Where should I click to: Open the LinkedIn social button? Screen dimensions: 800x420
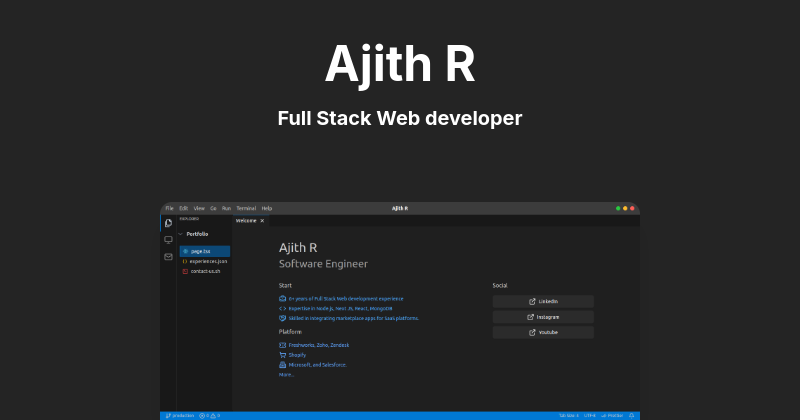(543, 302)
